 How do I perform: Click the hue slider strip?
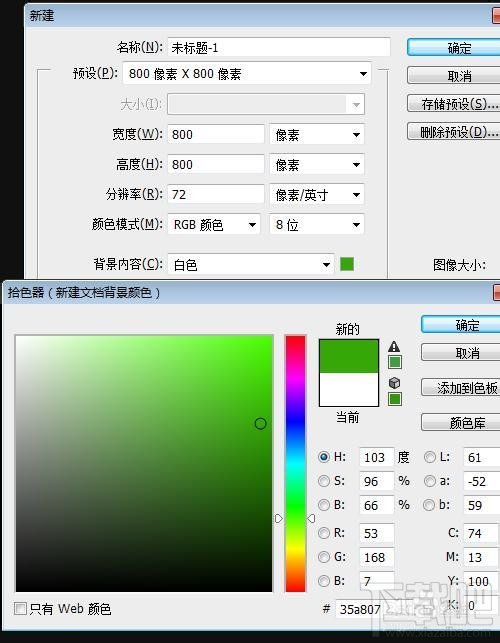click(x=295, y=463)
